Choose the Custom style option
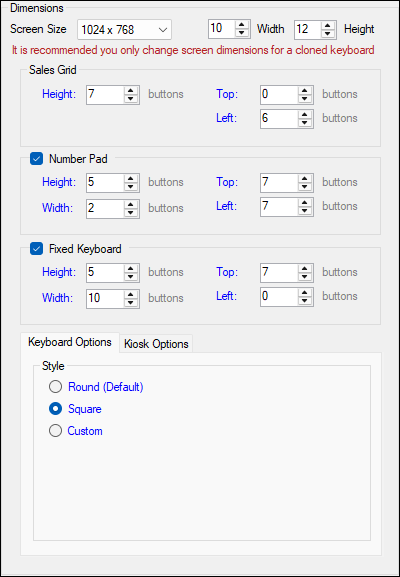 (x=55, y=431)
